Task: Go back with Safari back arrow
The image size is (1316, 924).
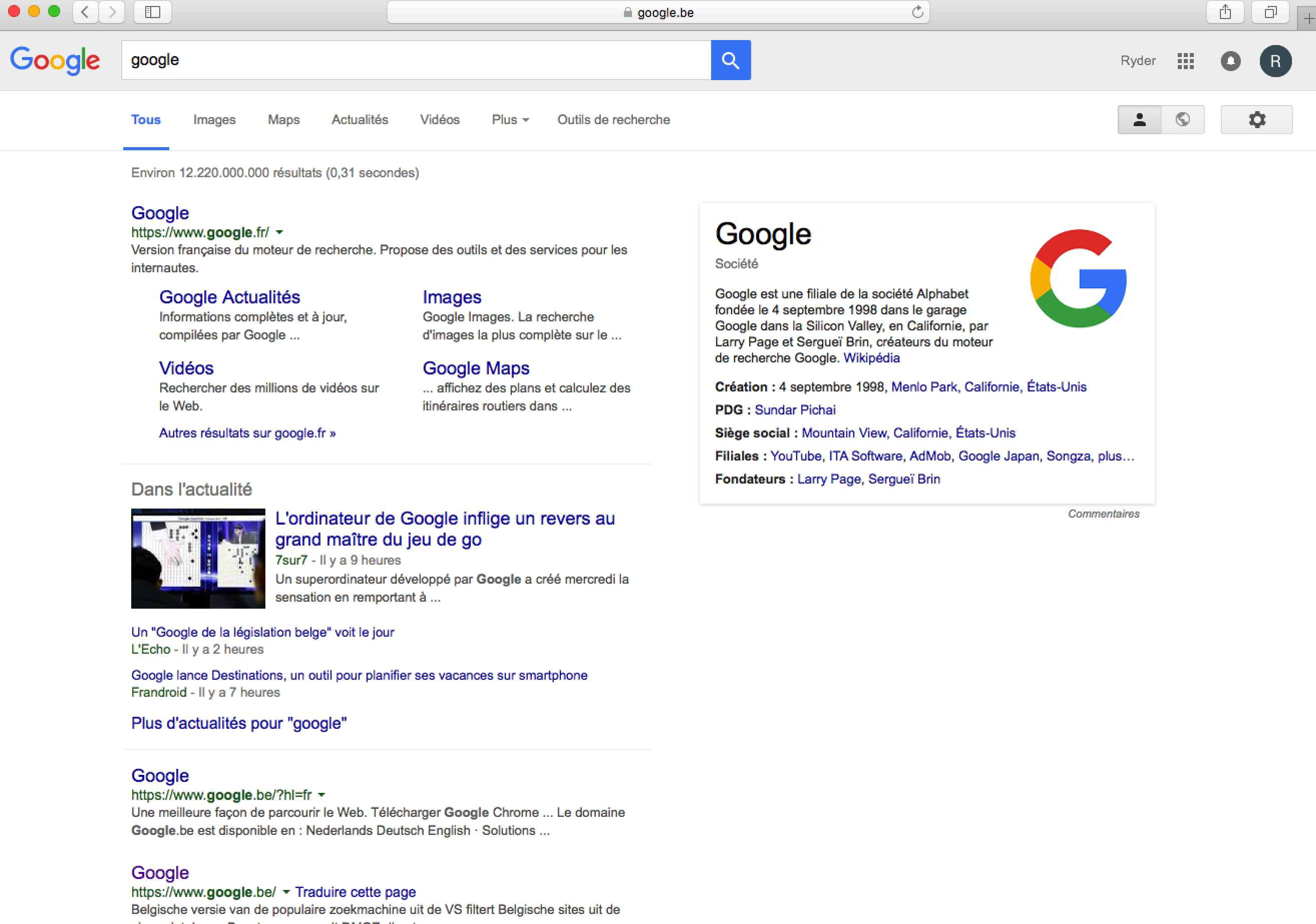Action: click(86, 12)
